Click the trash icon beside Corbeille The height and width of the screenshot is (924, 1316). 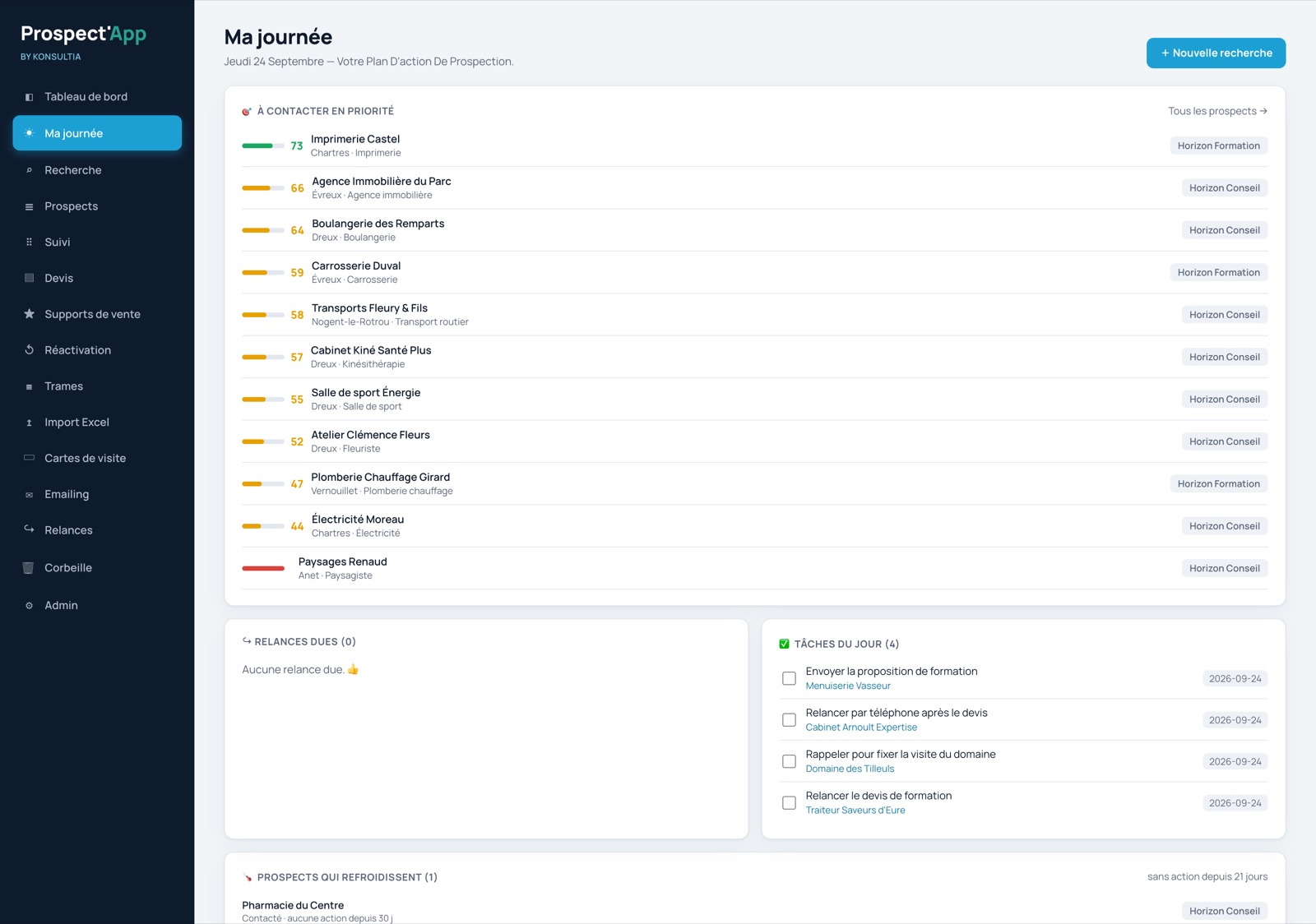[x=28, y=568]
